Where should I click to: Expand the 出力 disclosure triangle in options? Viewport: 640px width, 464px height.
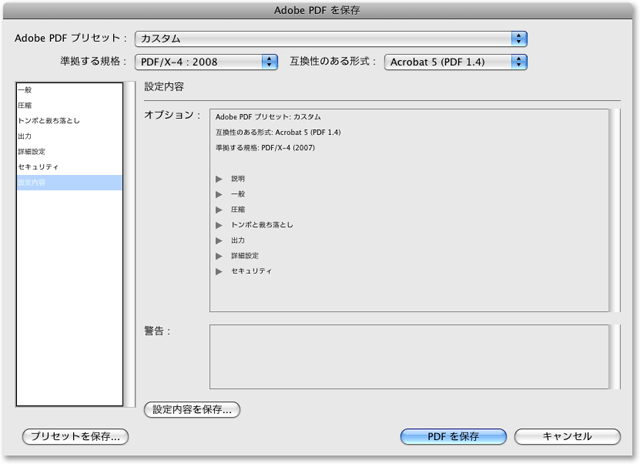218,241
